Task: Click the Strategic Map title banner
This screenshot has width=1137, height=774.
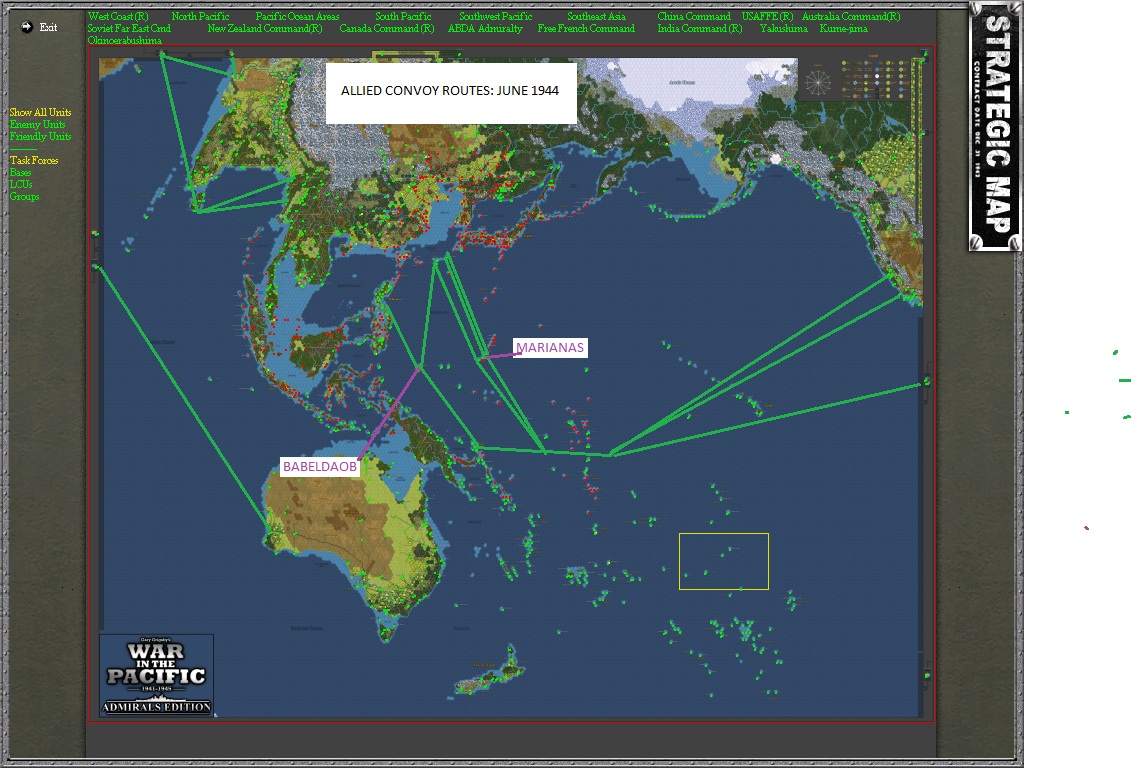Action: 995,126
